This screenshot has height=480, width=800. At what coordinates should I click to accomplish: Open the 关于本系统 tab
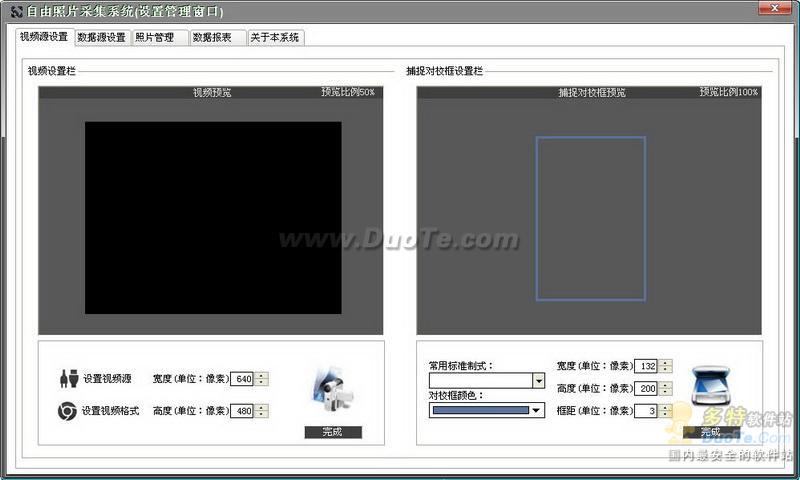[275, 38]
